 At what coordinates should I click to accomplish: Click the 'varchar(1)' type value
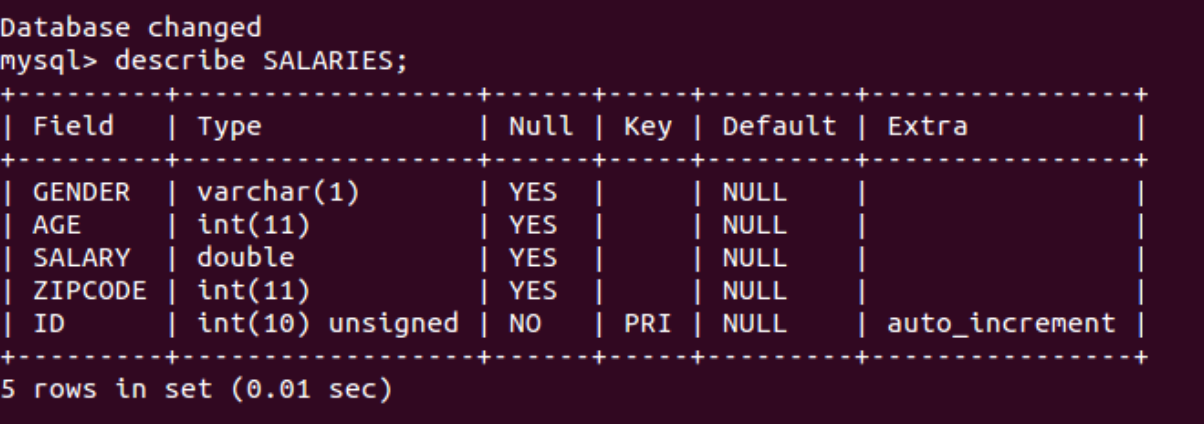click(x=278, y=192)
